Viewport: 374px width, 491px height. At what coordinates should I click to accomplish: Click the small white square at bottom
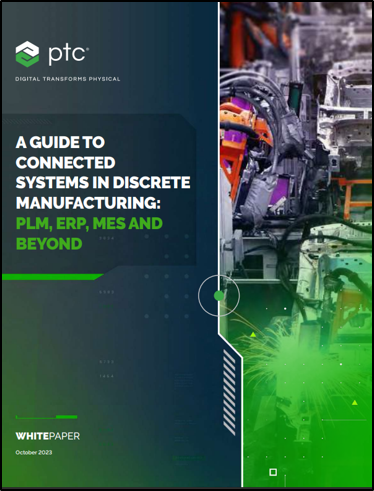(x=273, y=472)
